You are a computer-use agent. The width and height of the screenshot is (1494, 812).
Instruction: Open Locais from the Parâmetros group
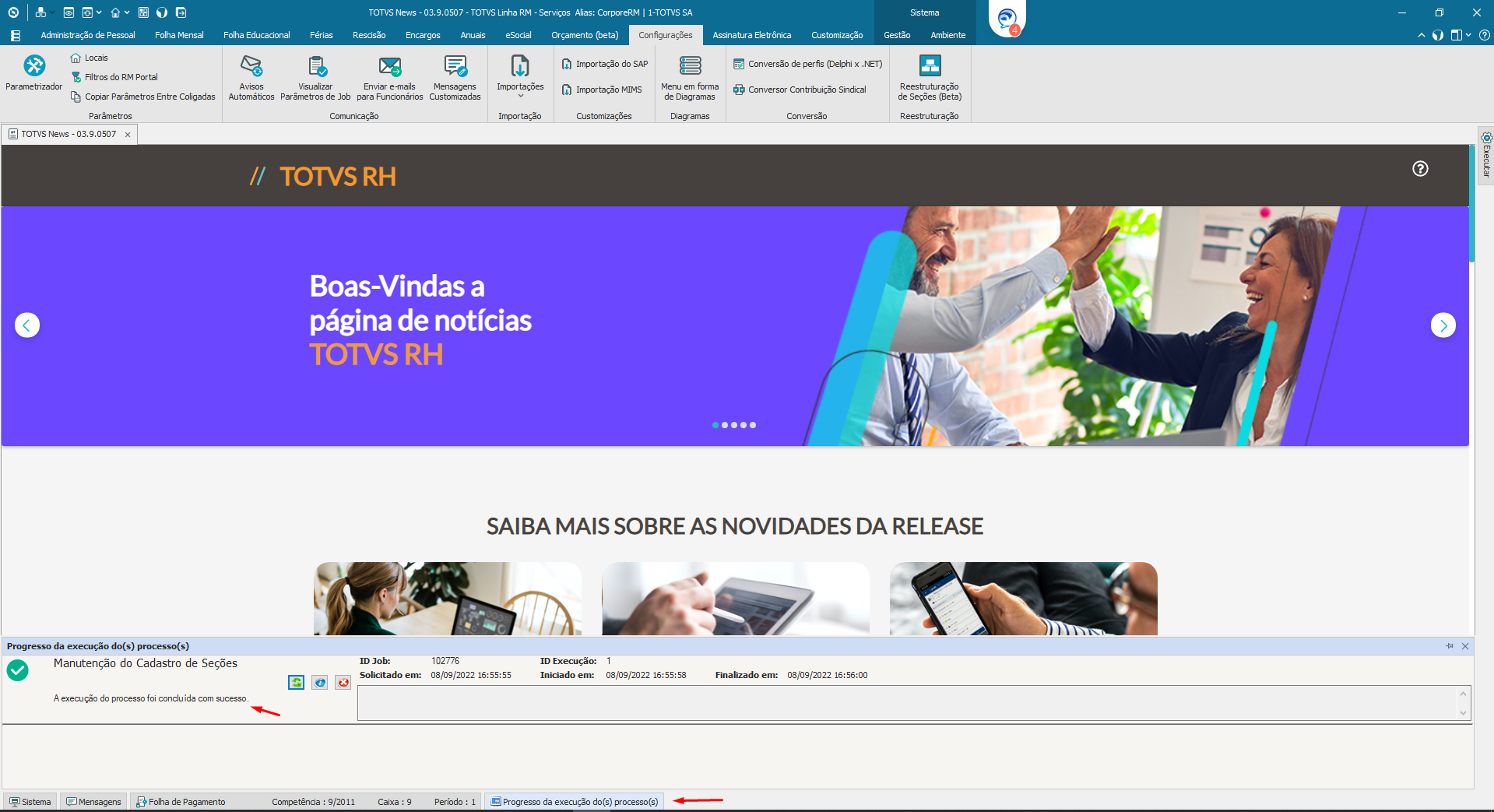pyautogui.click(x=89, y=58)
